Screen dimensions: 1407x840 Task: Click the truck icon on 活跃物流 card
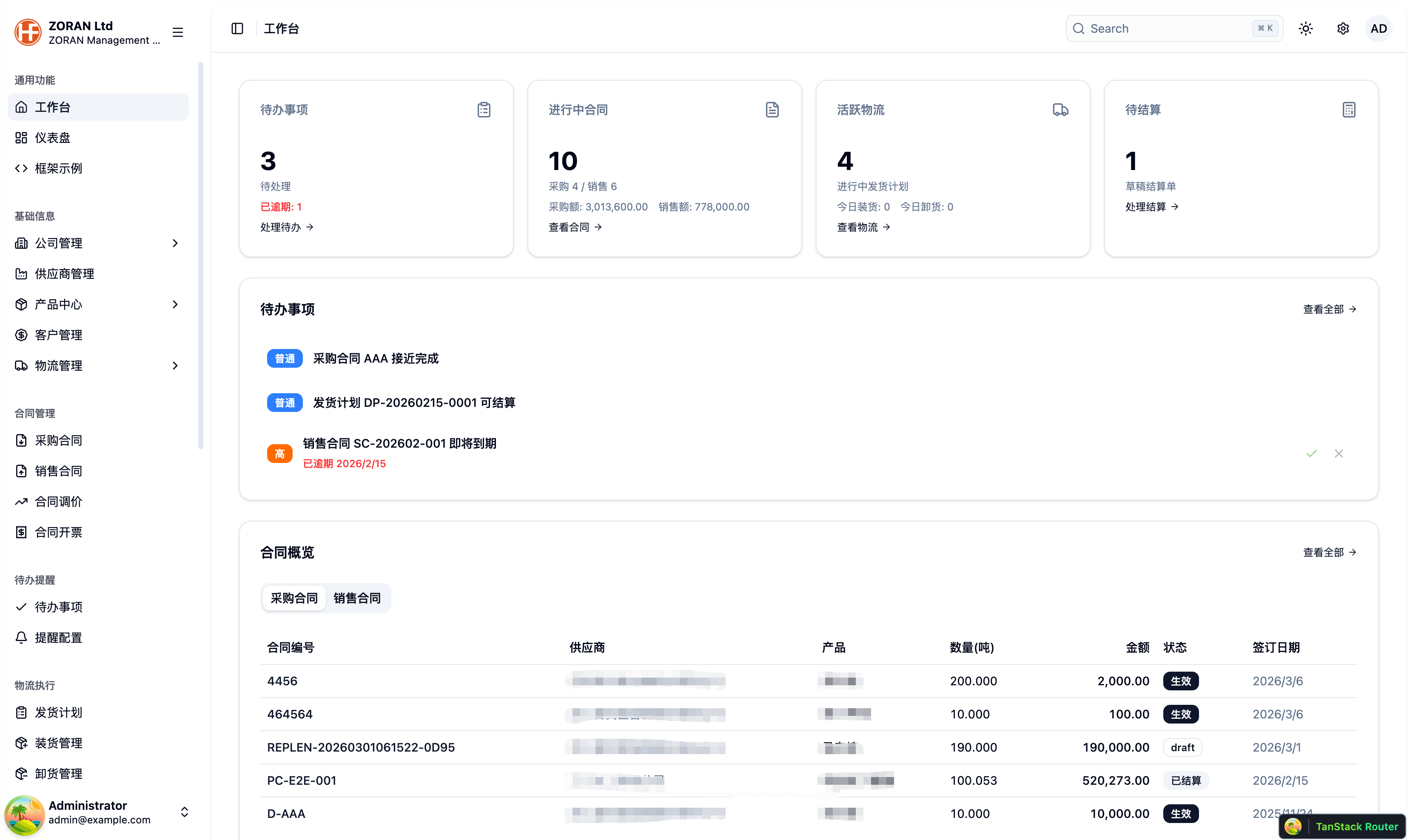[1060, 109]
